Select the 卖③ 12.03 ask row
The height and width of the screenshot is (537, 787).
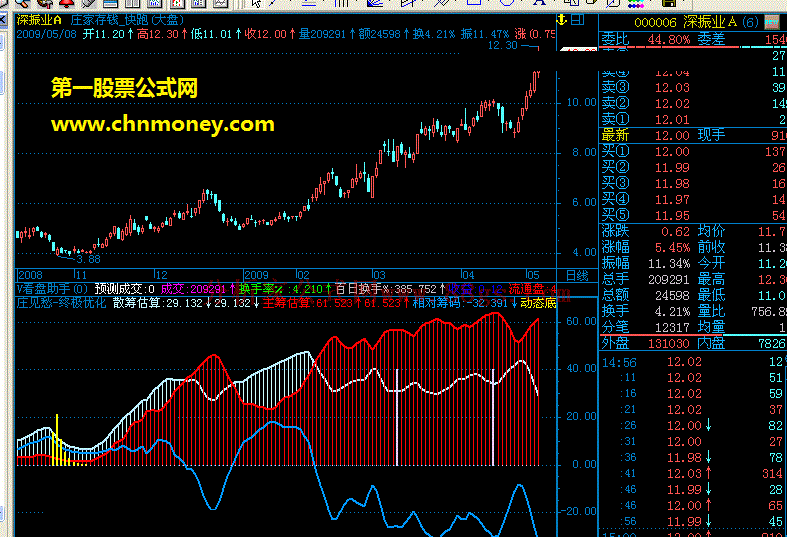click(x=693, y=87)
